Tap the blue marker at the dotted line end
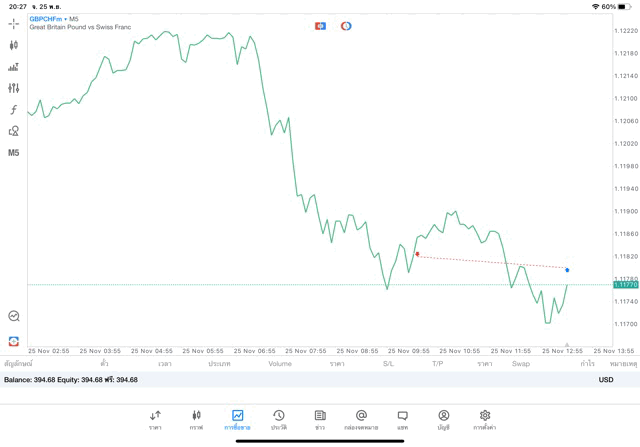The width and height of the screenshot is (640, 447). (567, 270)
